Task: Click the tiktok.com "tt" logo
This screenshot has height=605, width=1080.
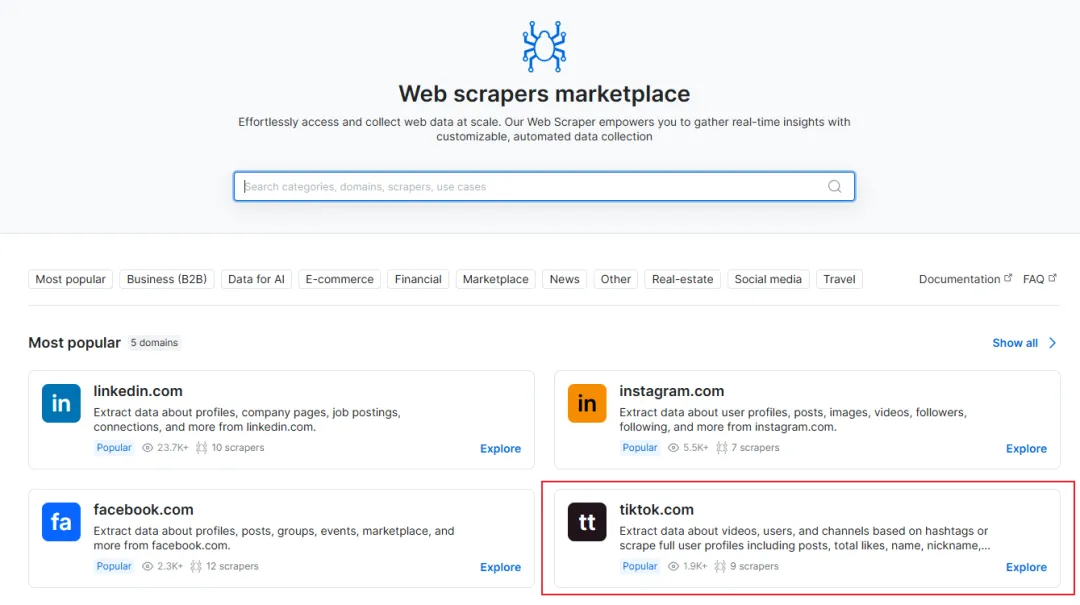Action: point(587,522)
